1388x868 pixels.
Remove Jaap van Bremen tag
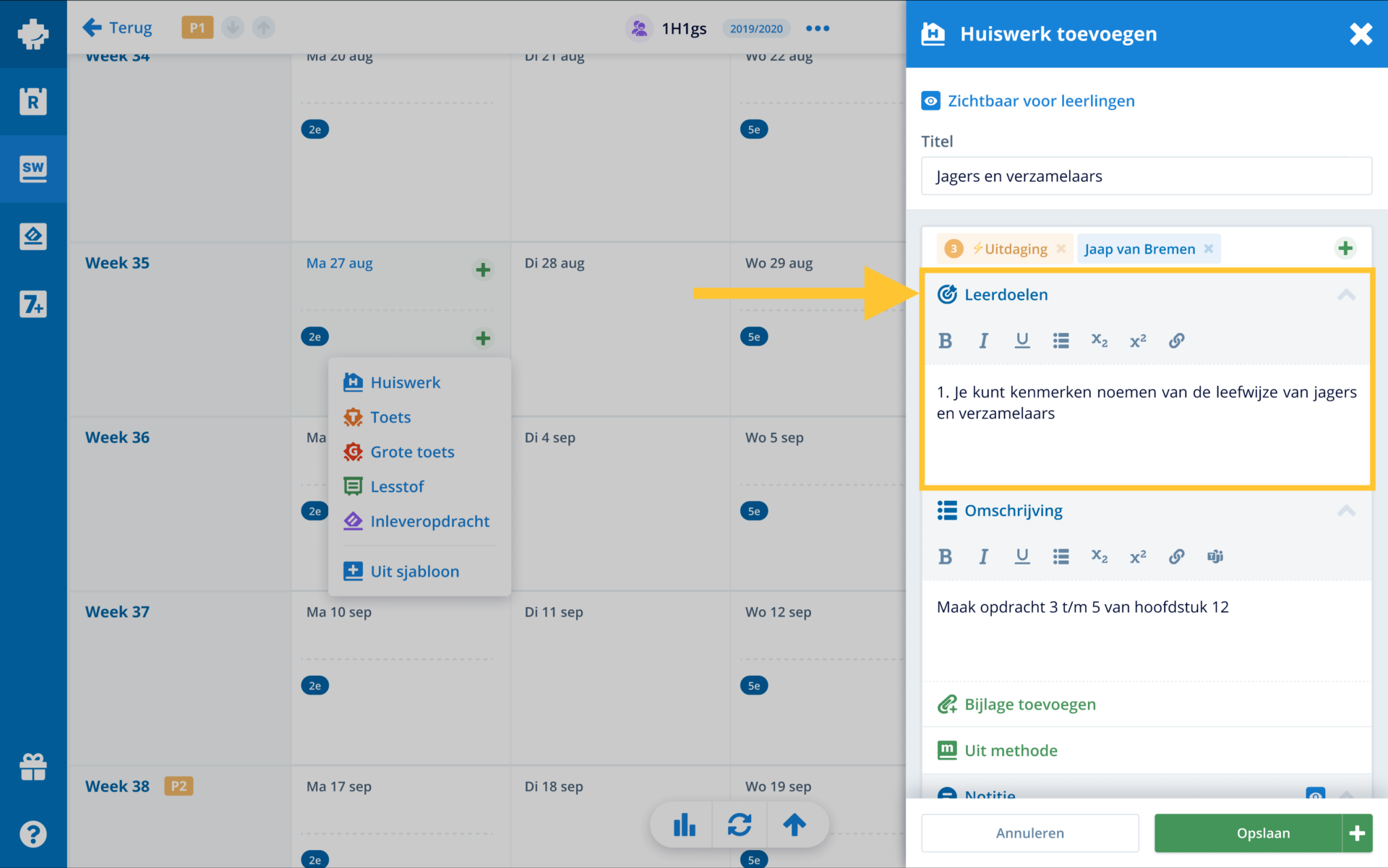point(1209,249)
